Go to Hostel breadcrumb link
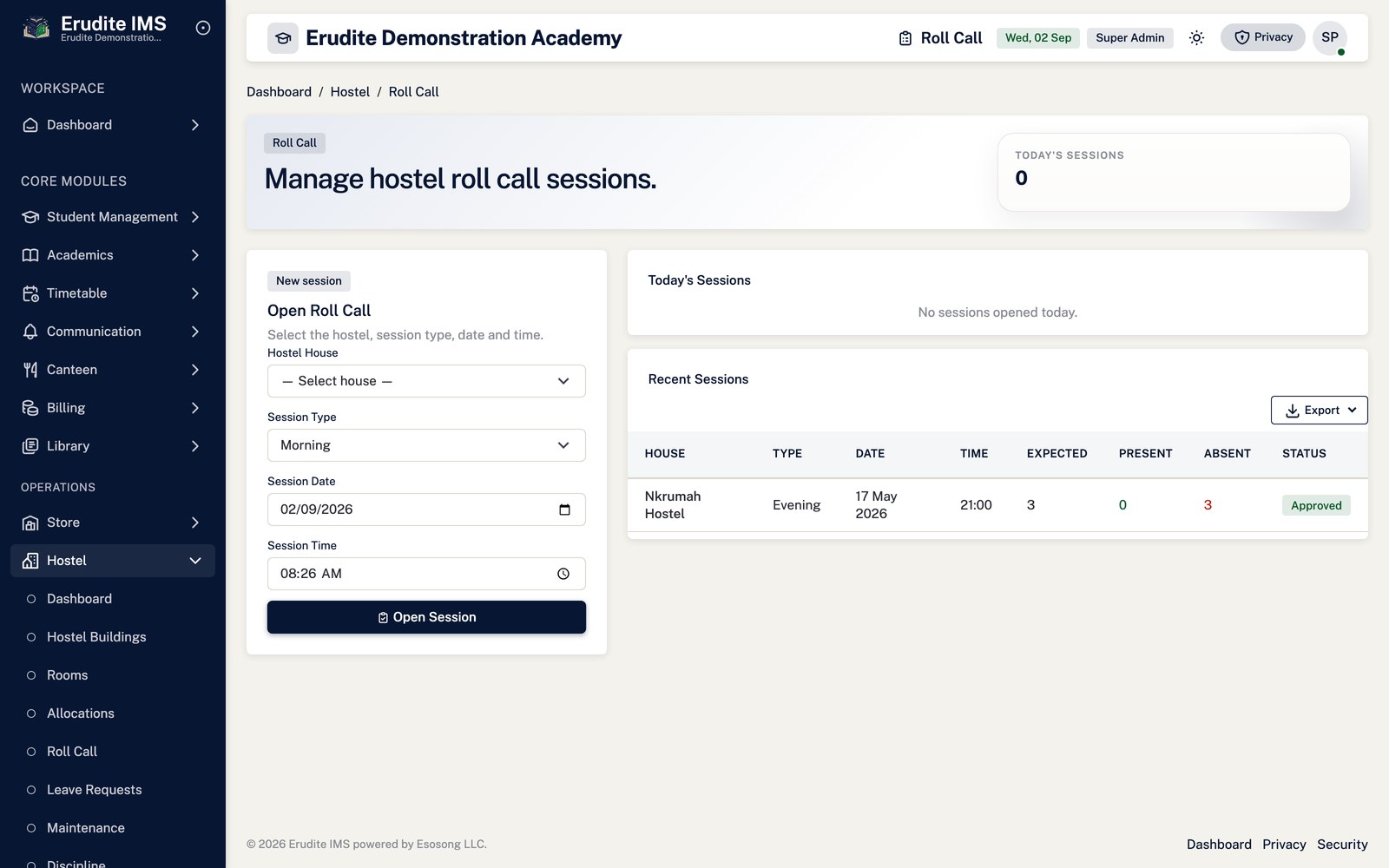 (x=350, y=92)
